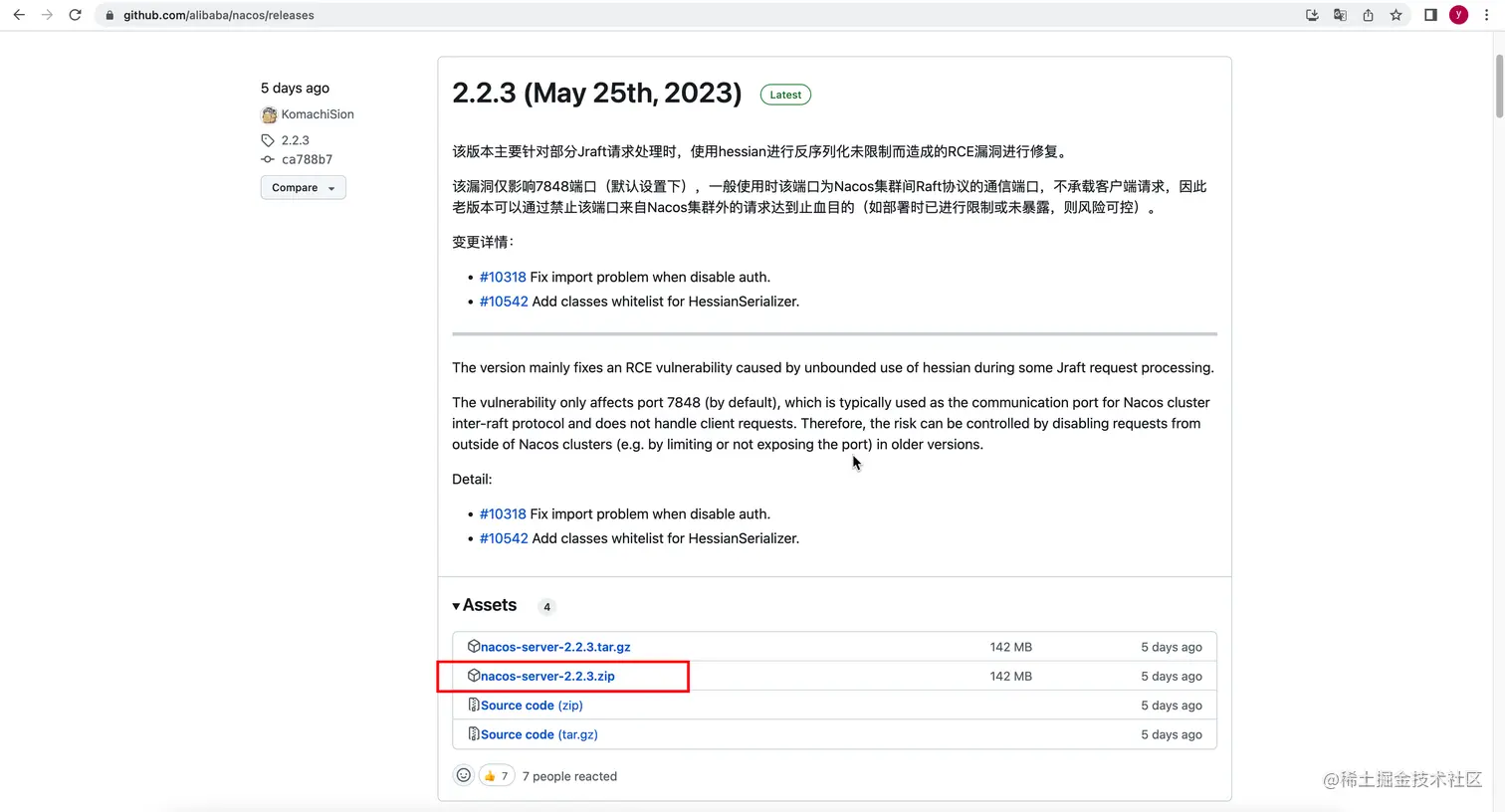Screen dimensions: 1505x812
Task: Click the page's vertical scrollbar thumb
Action: pos(1499,86)
